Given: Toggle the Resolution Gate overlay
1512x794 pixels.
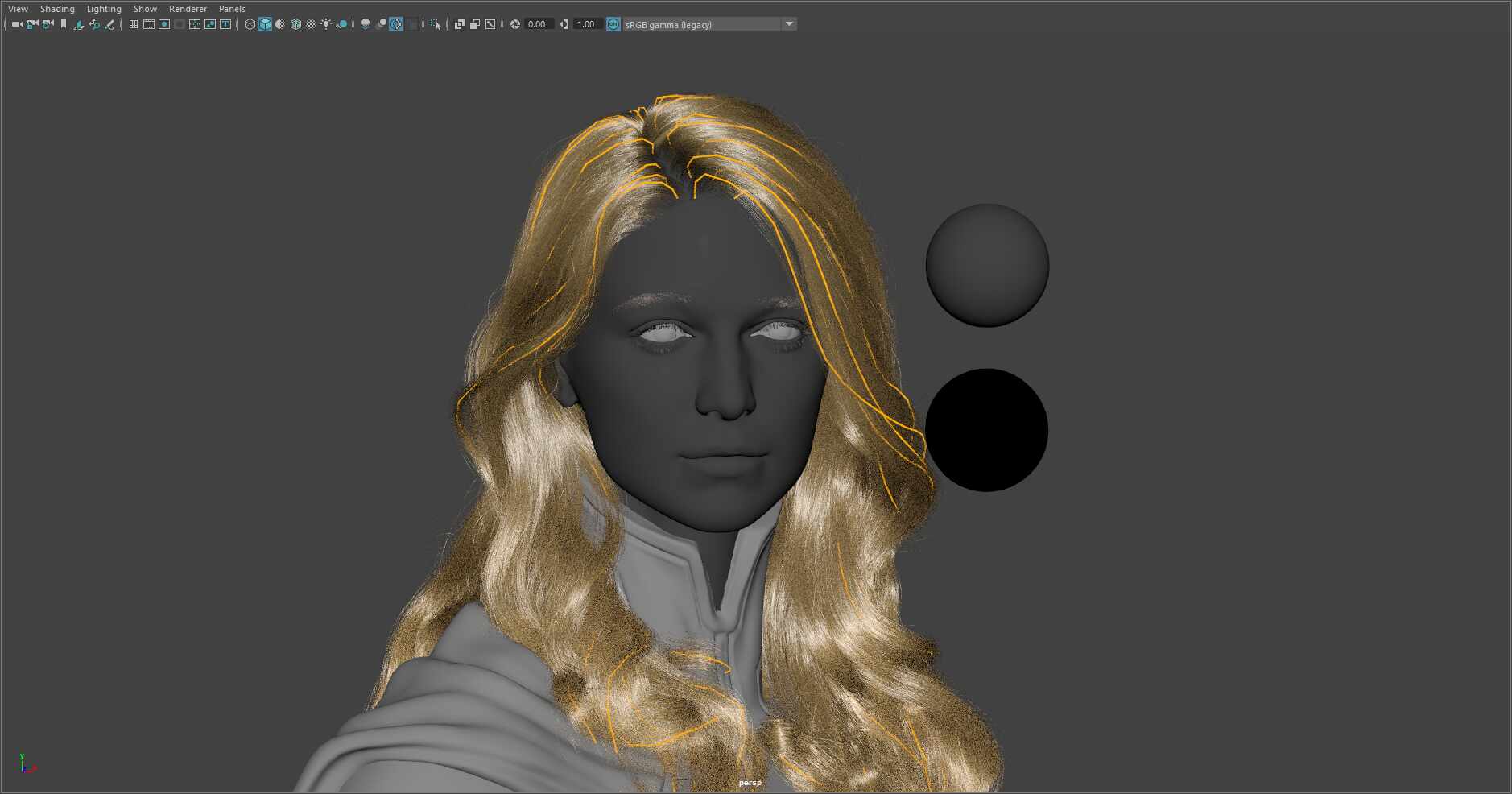Looking at the screenshot, I should (x=164, y=24).
